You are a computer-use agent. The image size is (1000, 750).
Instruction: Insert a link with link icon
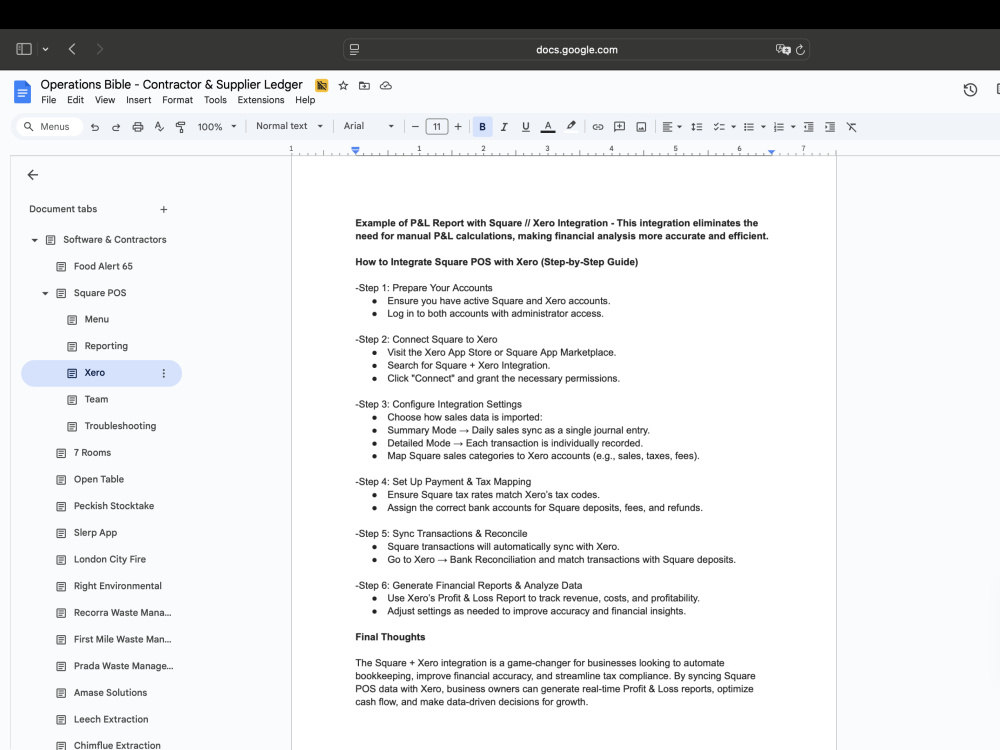pos(598,127)
